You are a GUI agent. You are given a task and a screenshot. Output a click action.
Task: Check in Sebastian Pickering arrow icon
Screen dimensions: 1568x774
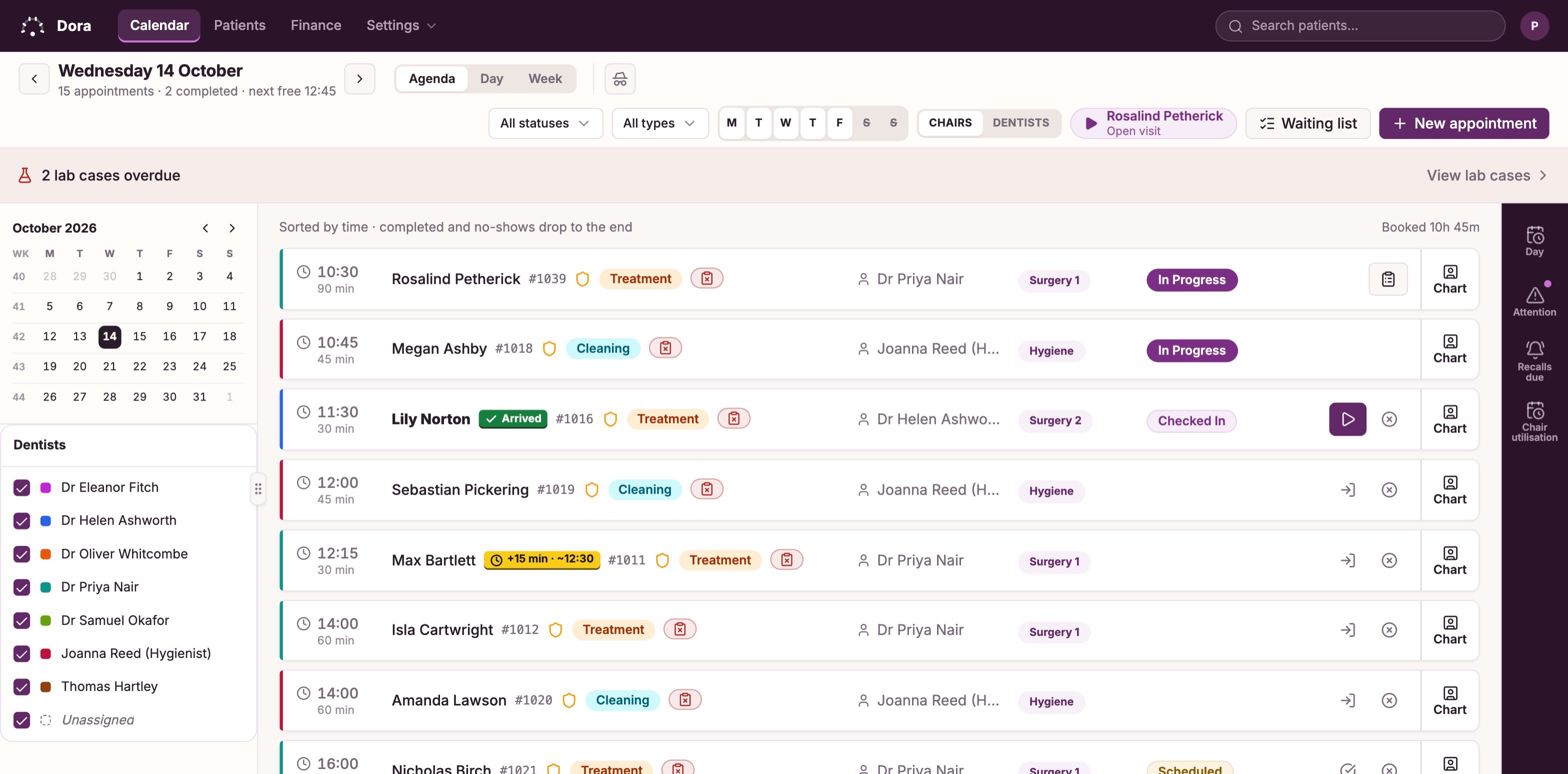(1347, 490)
